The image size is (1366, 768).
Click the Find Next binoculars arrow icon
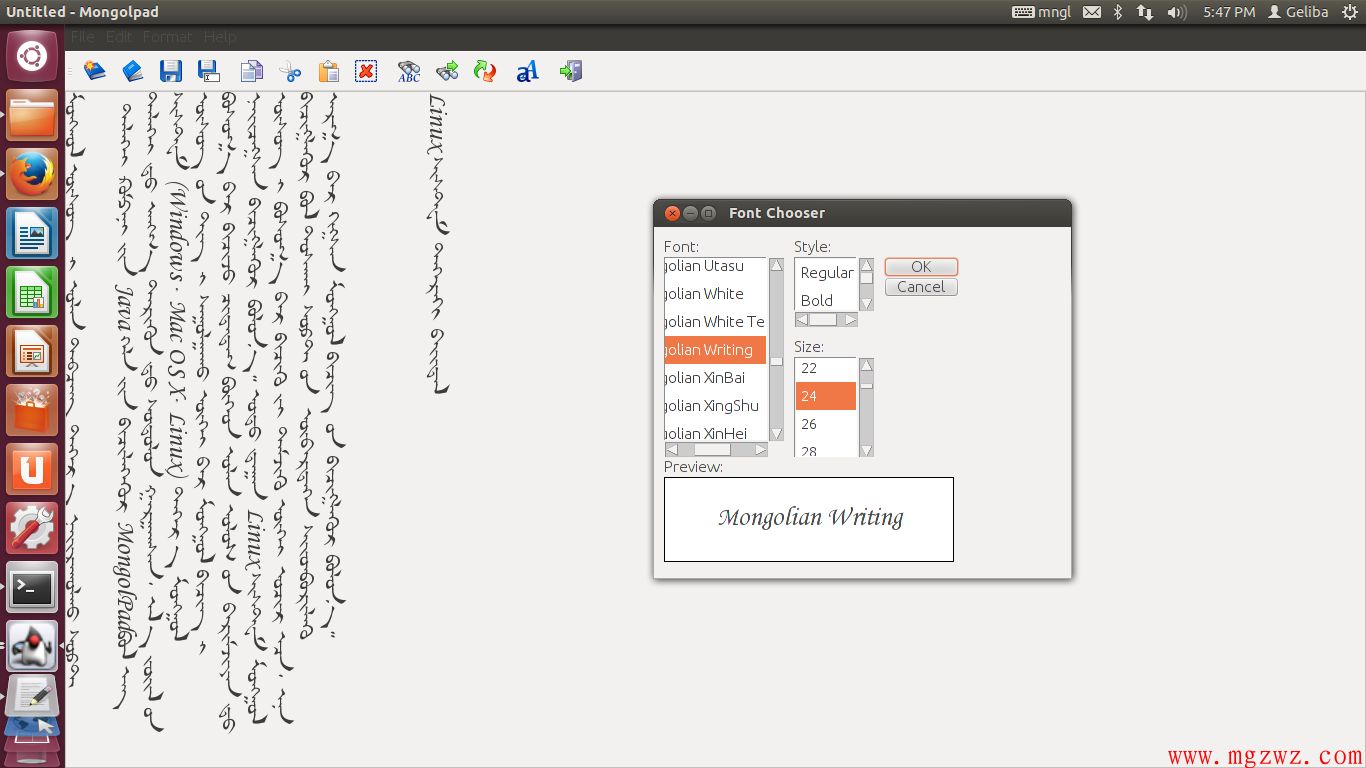447,71
